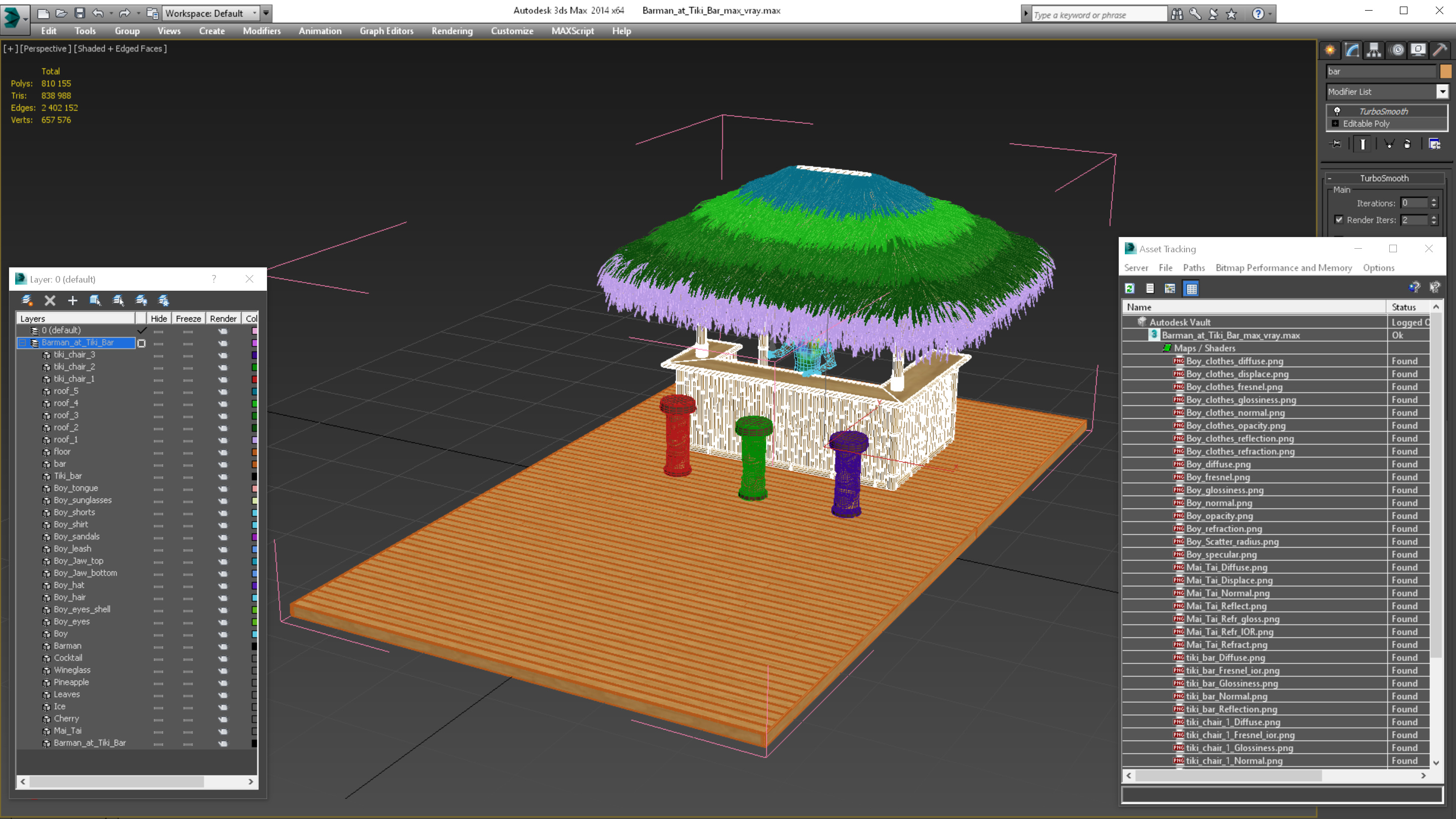
Task: Open the Hierarchy command panel tab
Action: tap(1374, 50)
